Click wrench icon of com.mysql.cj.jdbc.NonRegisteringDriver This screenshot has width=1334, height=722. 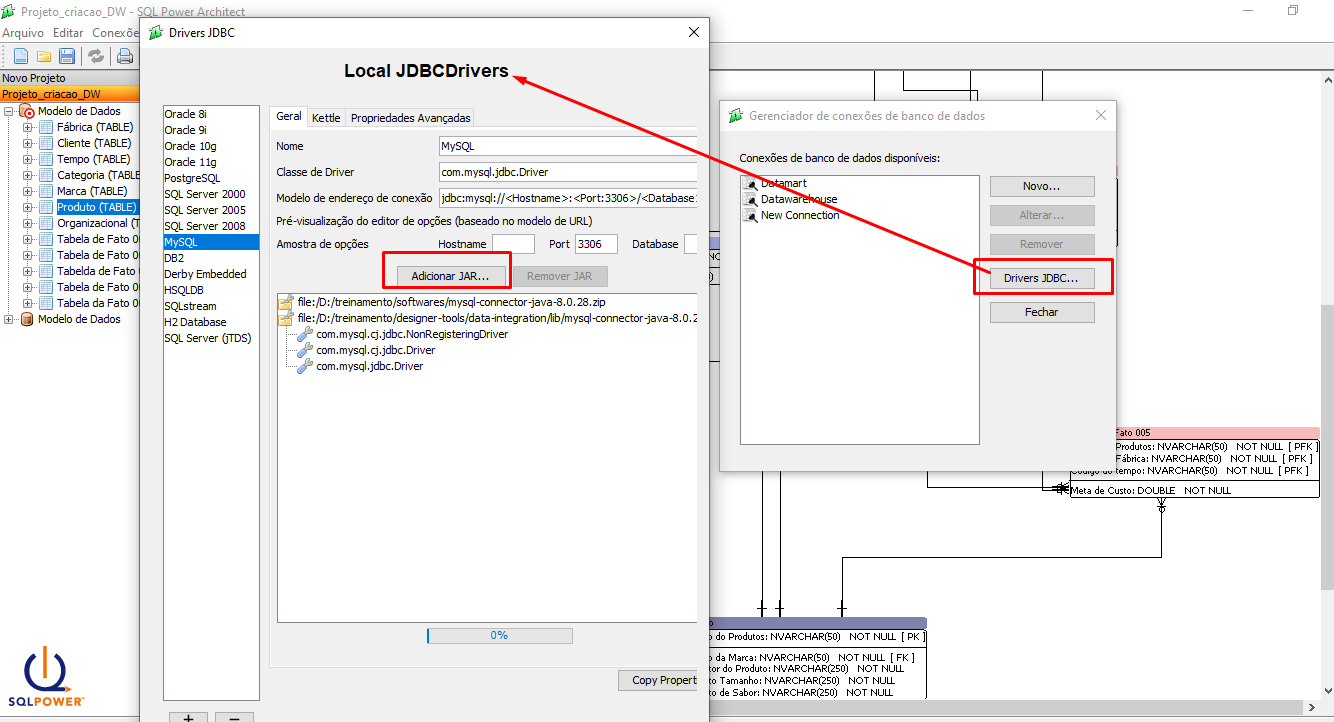(305, 334)
